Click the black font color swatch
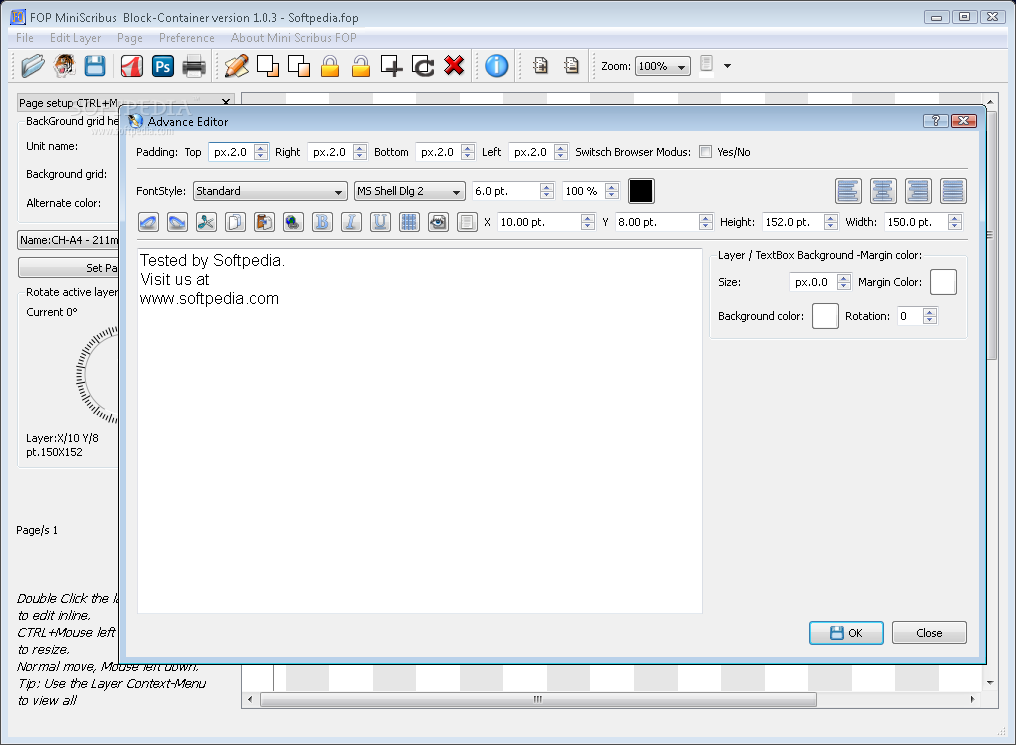The width and height of the screenshot is (1016, 745). tap(641, 191)
